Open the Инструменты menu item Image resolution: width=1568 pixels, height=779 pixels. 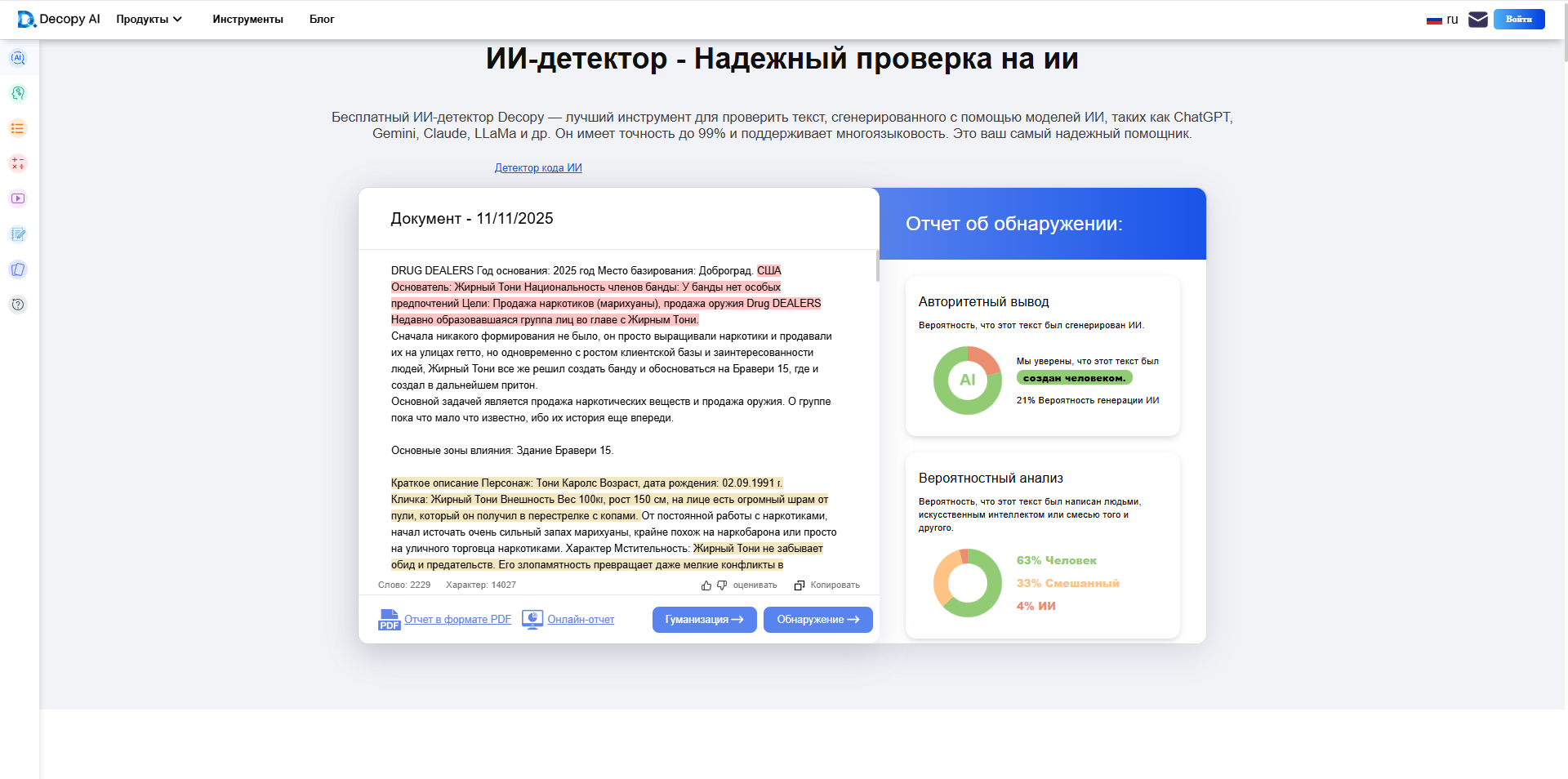pyautogui.click(x=247, y=20)
